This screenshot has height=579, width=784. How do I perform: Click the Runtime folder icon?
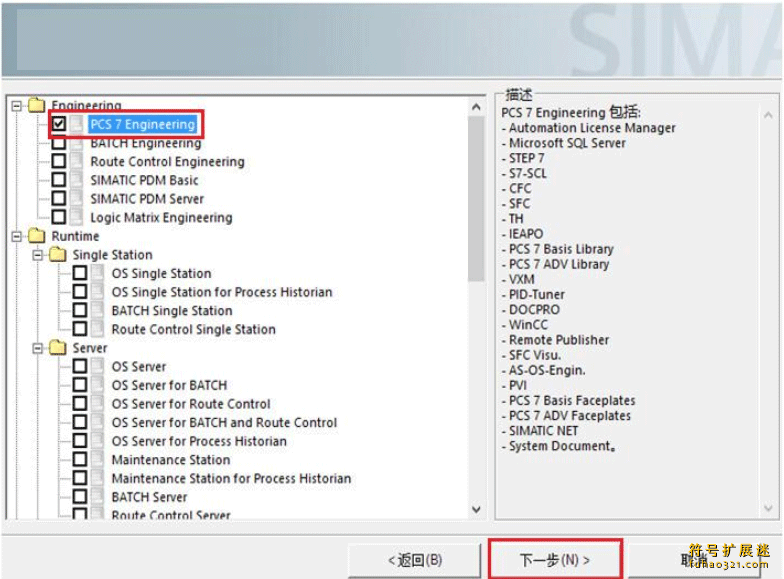[37, 236]
